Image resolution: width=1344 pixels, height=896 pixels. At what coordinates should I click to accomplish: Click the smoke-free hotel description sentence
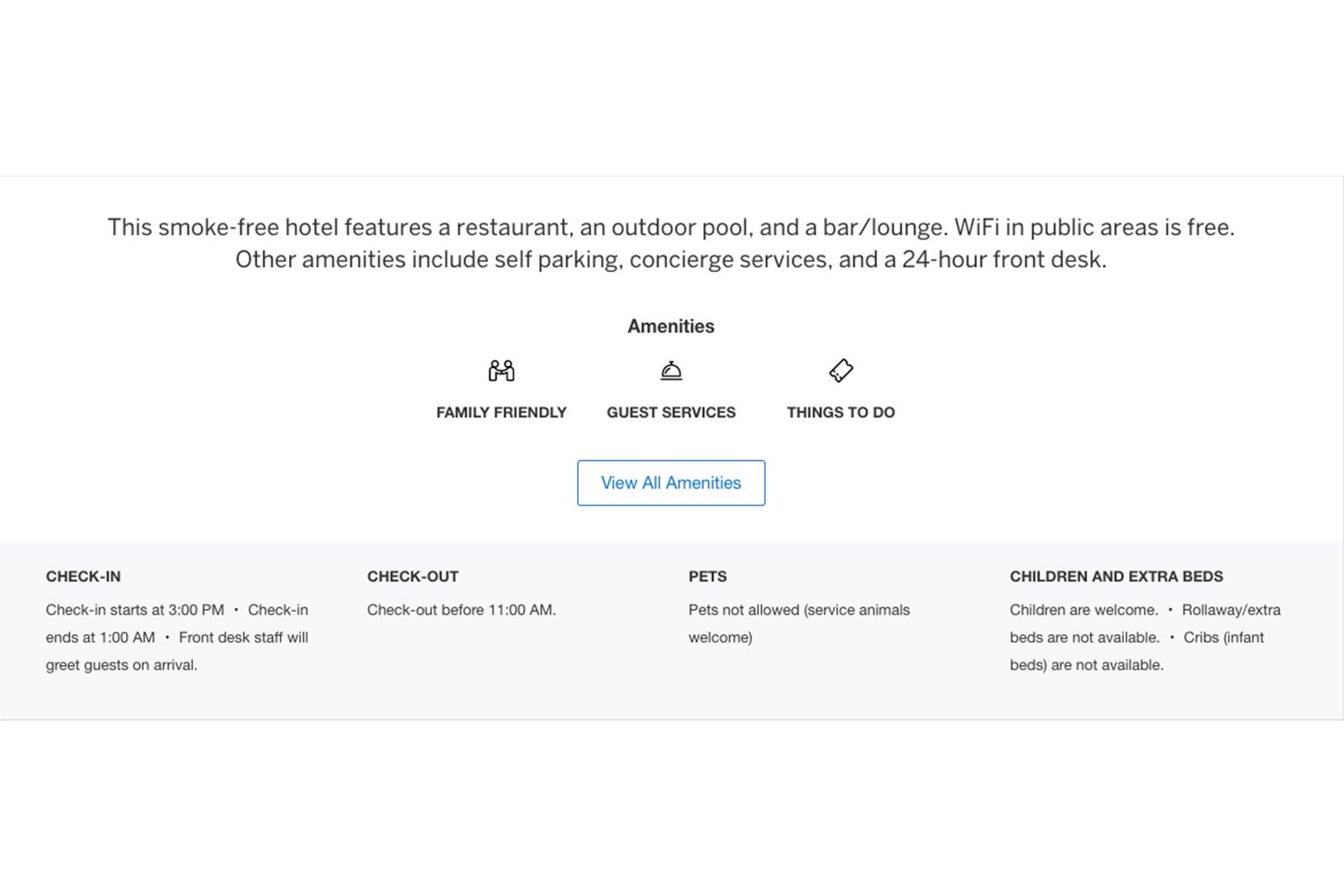point(671,228)
